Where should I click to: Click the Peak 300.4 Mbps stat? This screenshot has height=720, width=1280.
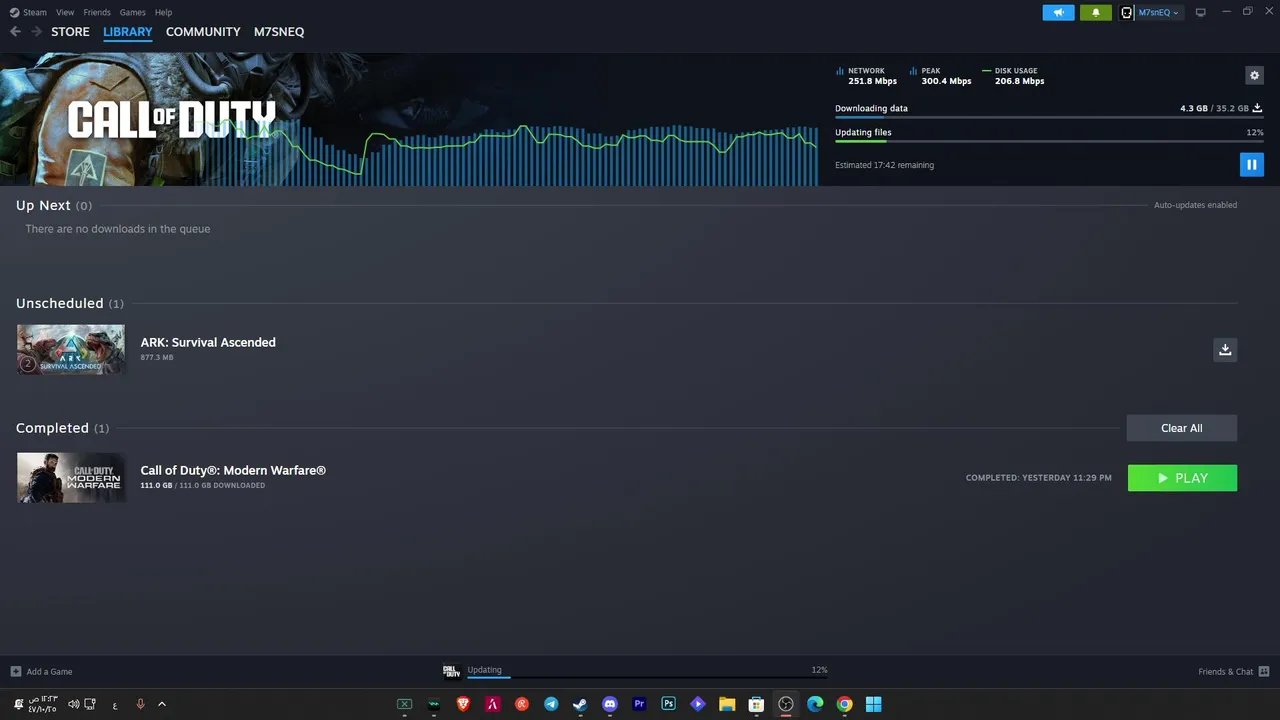940,76
